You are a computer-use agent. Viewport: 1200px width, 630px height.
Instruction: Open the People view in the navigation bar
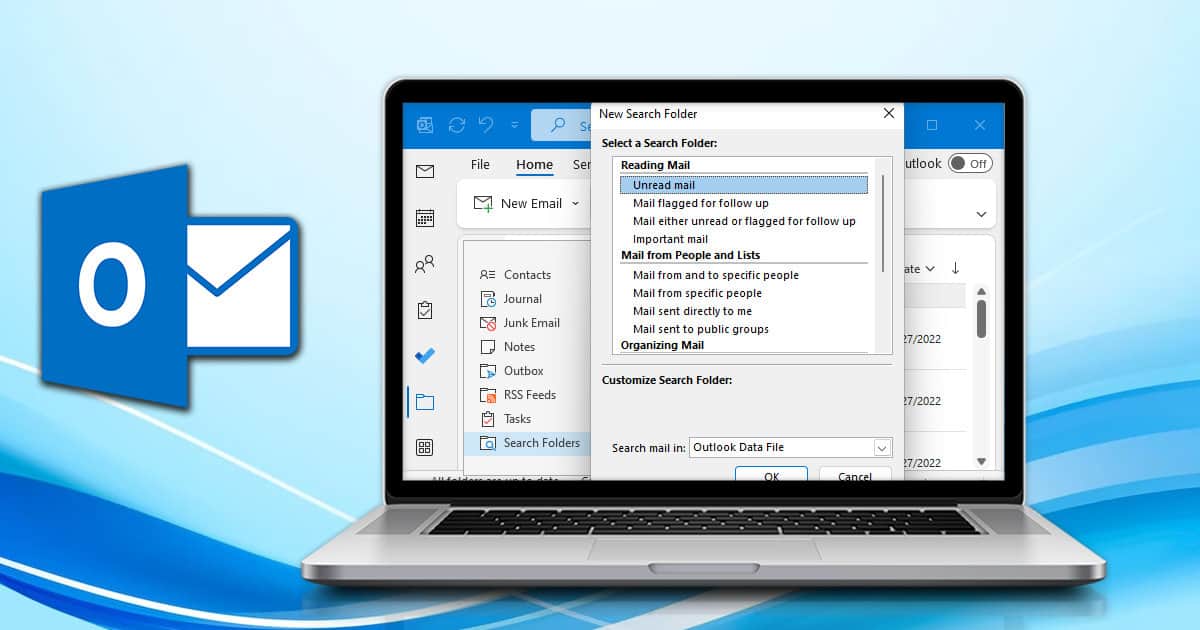pos(425,265)
